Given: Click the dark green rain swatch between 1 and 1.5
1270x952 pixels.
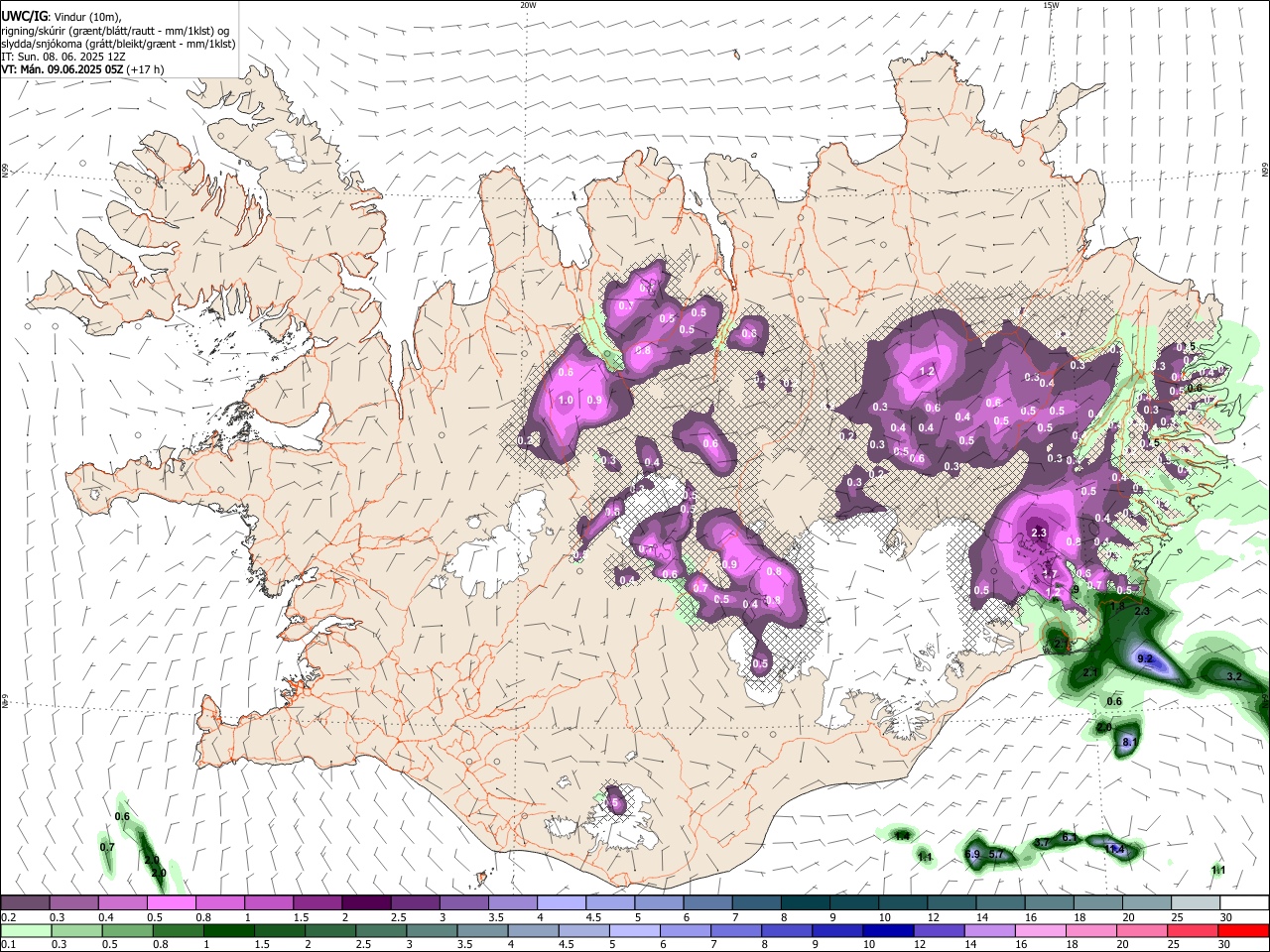Looking at the screenshot, I should pos(229,930).
